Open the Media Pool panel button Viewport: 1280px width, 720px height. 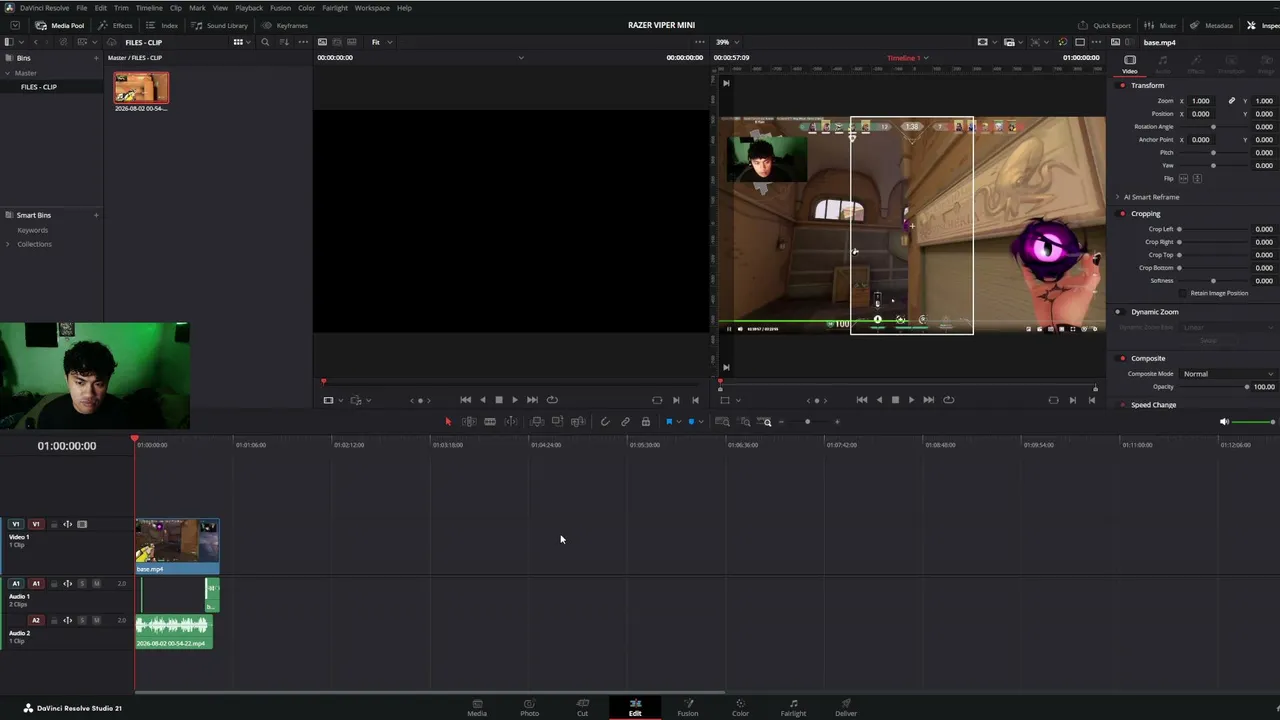[60, 25]
